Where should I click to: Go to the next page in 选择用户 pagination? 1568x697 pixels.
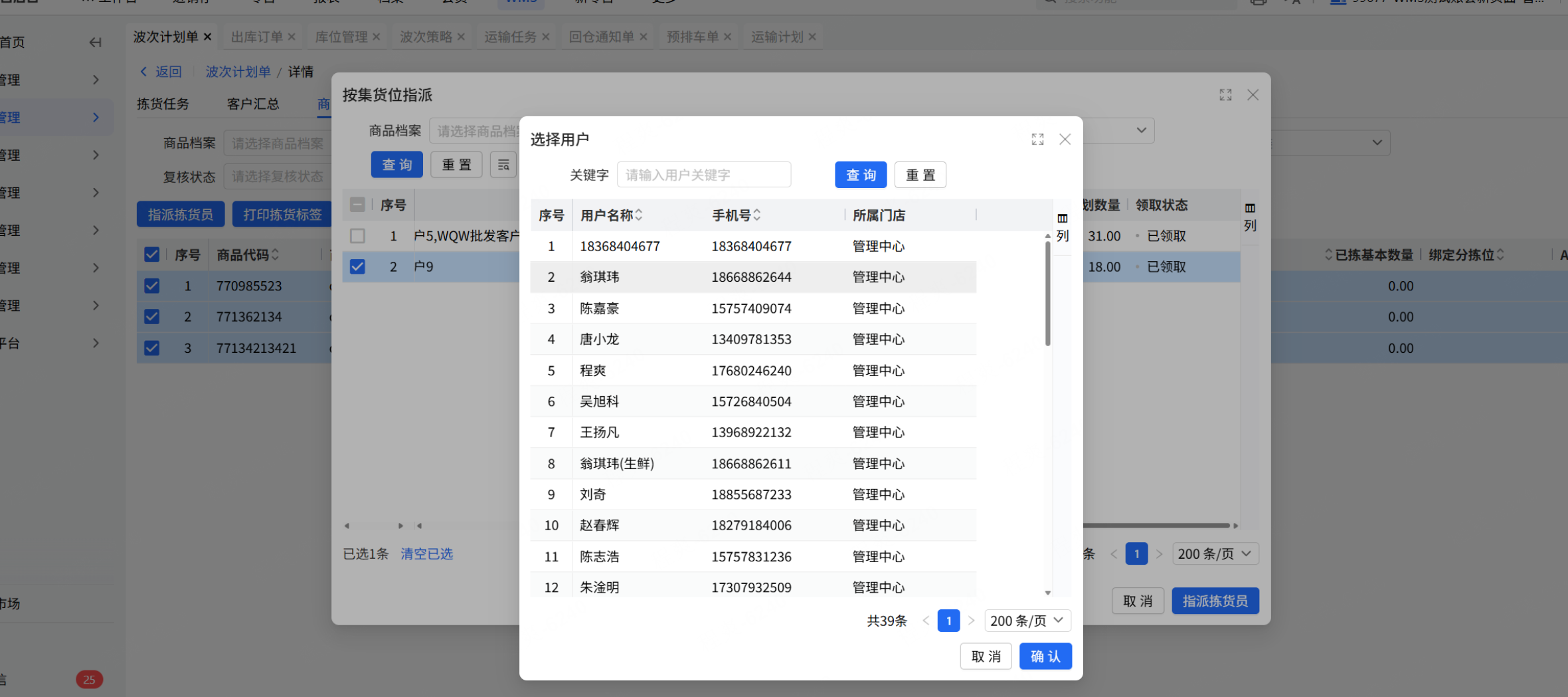972,621
